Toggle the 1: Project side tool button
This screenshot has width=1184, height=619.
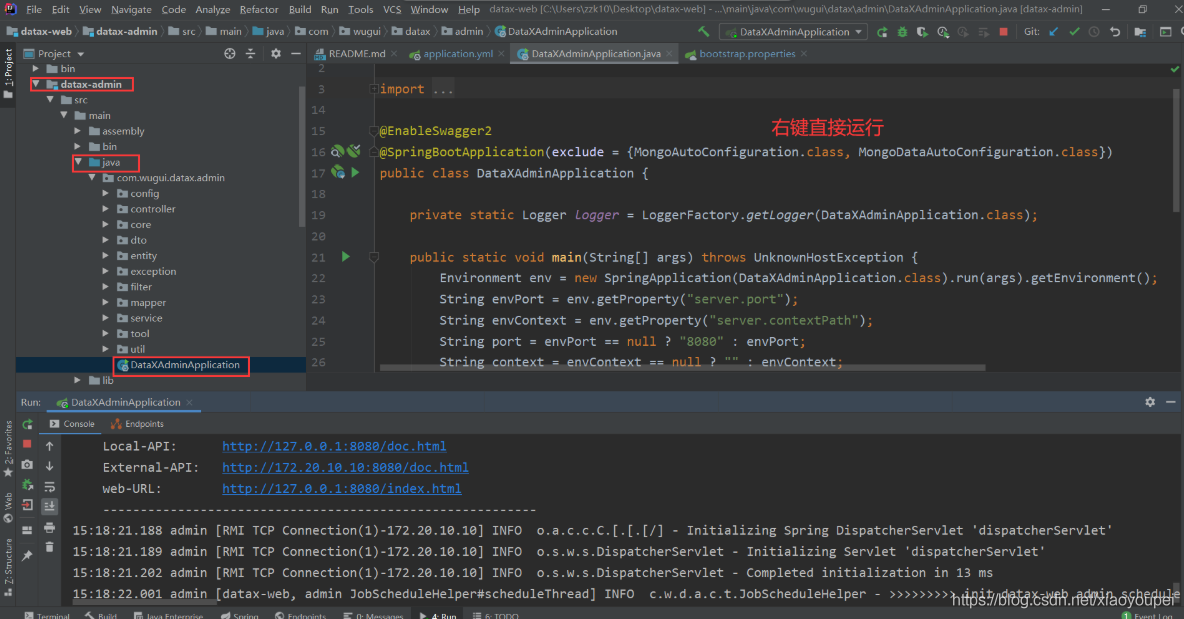pyautogui.click(x=8, y=73)
